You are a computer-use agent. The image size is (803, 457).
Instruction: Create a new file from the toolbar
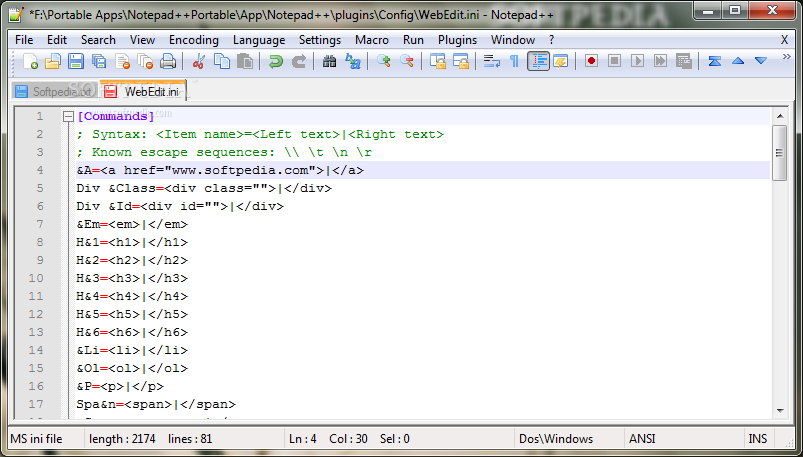pyautogui.click(x=30, y=61)
